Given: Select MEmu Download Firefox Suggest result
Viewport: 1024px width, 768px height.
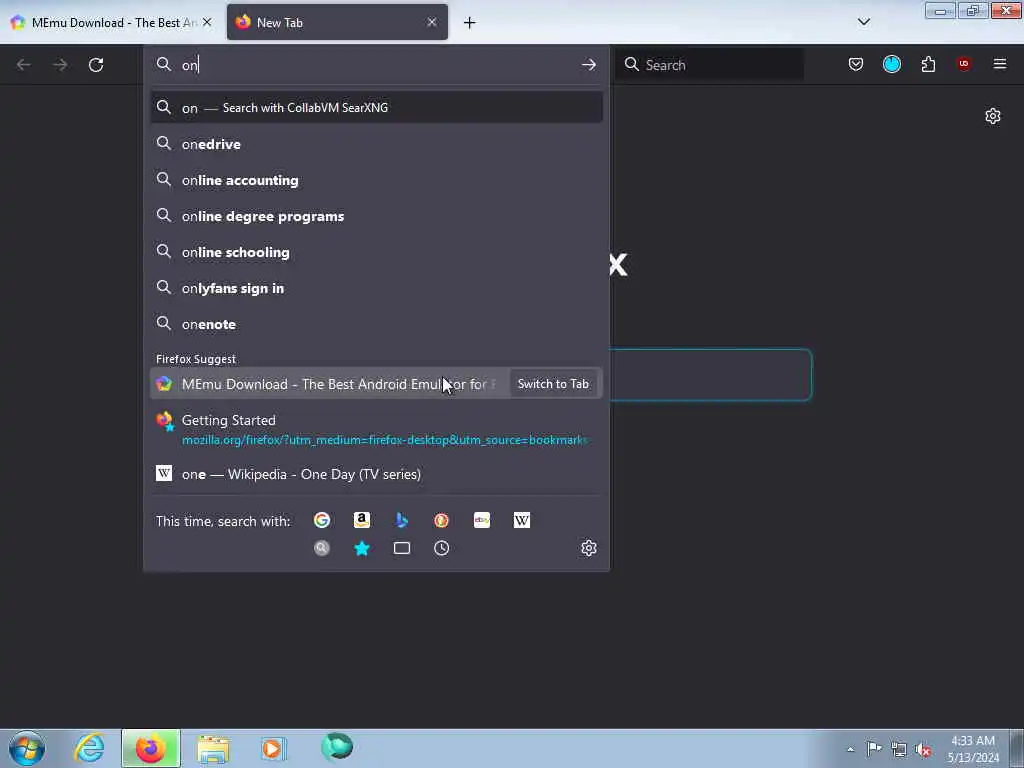Looking at the screenshot, I should coord(329,384).
